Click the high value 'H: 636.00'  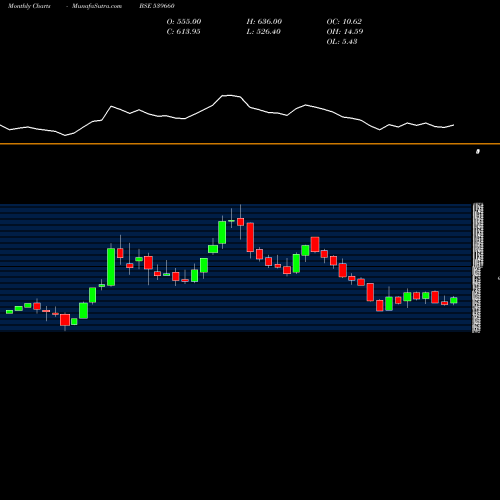point(264,21)
